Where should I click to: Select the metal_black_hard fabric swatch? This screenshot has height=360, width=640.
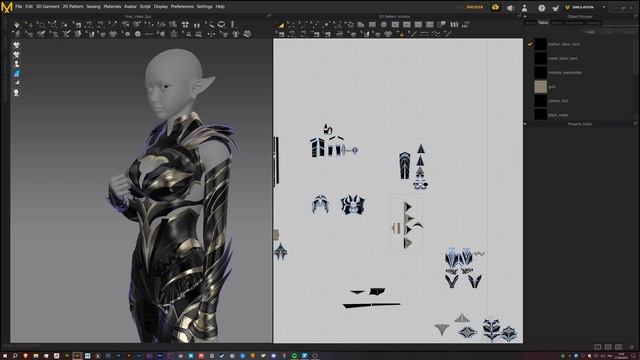point(540,58)
